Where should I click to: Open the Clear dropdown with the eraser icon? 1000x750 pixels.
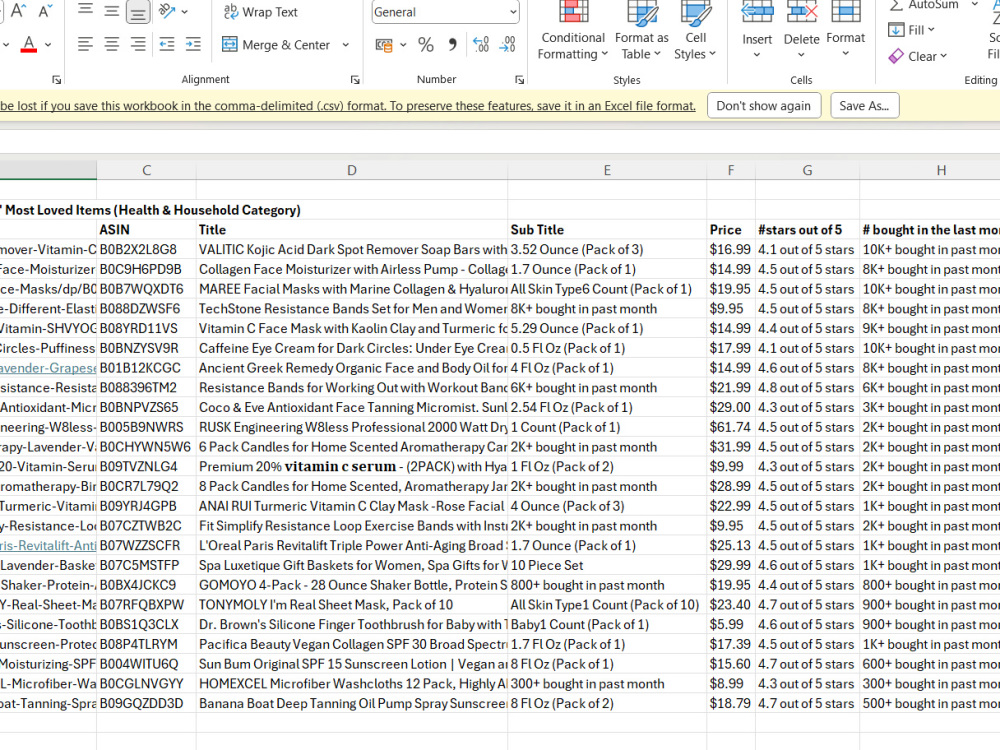[x=918, y=56]
